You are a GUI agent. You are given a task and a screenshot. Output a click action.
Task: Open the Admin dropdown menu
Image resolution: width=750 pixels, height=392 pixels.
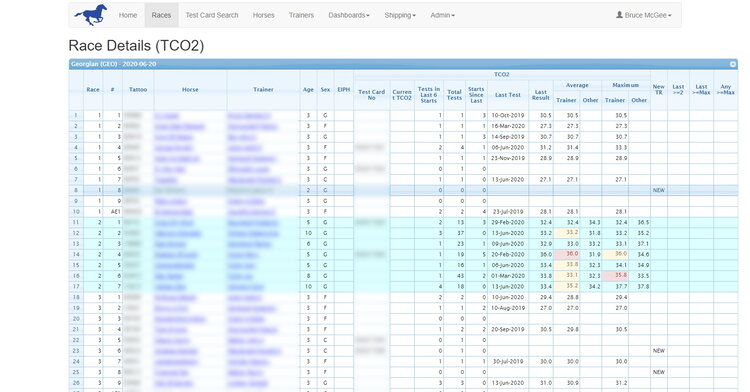tap(442, 15)
